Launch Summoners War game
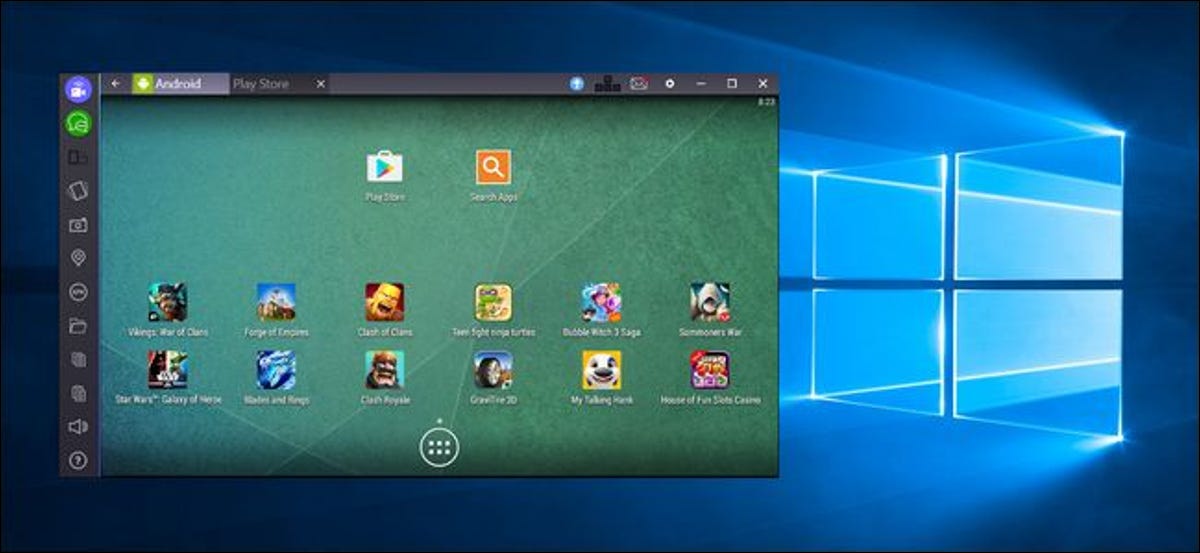Viewport: 1200px width, 553px height. click(710, 302)
